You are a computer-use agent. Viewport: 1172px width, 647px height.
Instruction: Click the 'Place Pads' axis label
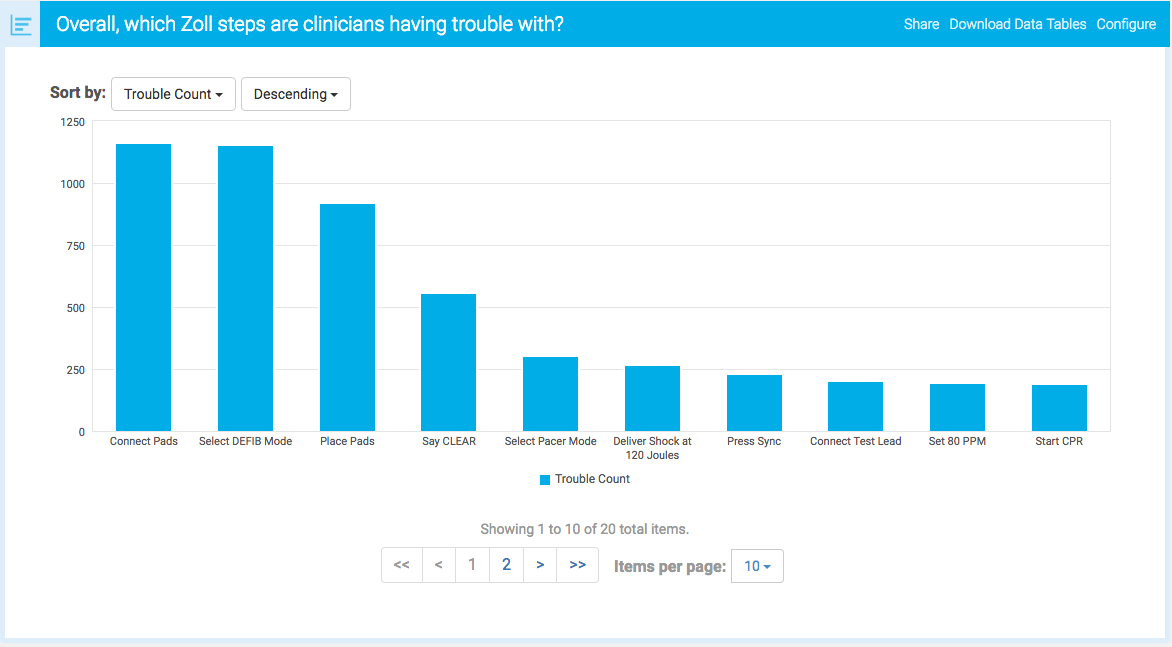[x=348, y=442]
